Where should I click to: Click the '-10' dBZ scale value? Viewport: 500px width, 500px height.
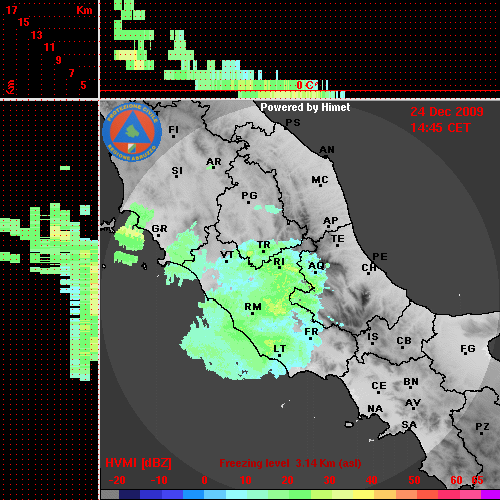(159, 480)
